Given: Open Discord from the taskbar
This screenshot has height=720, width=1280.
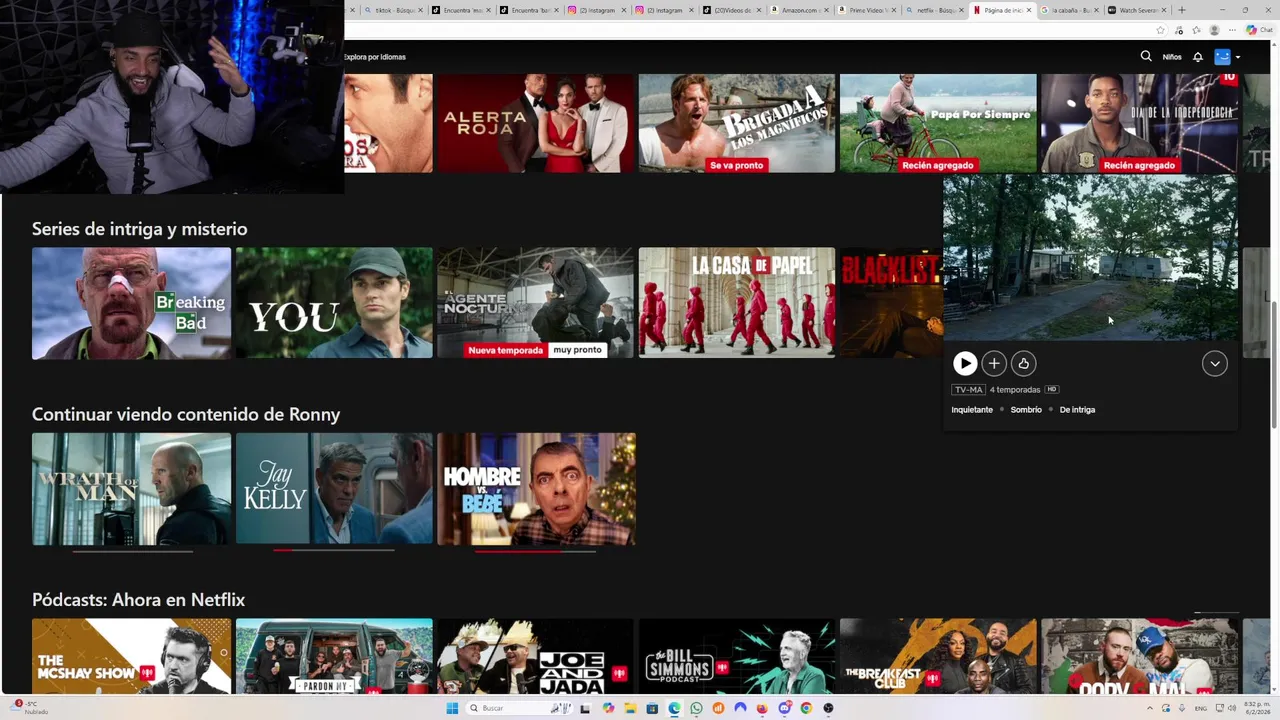Looking at the screenshot, I should tap(784, 708).
